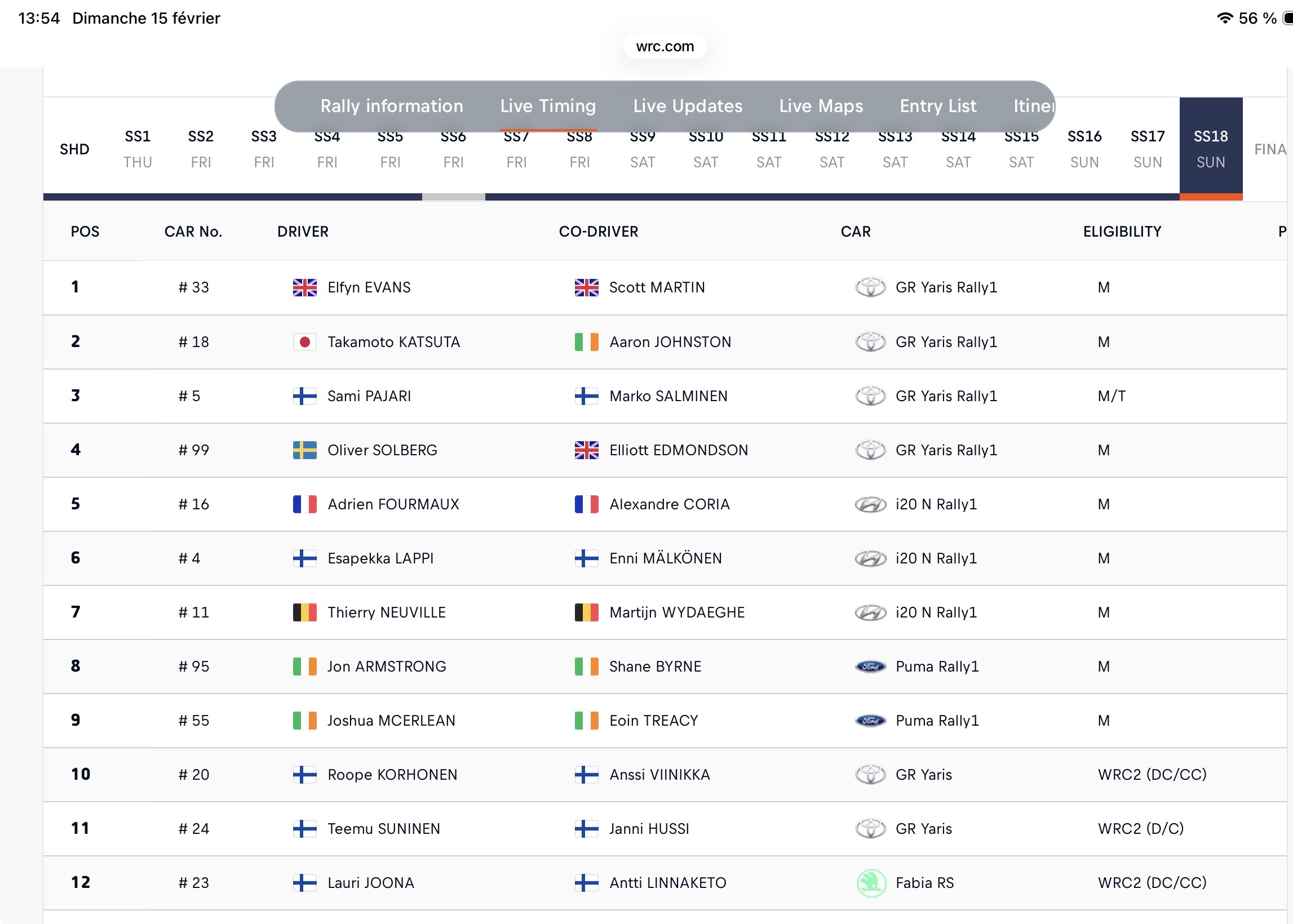Screen dimensions: 1293x924
Task: Open the Rally information tab
Action: click(392, 106)
